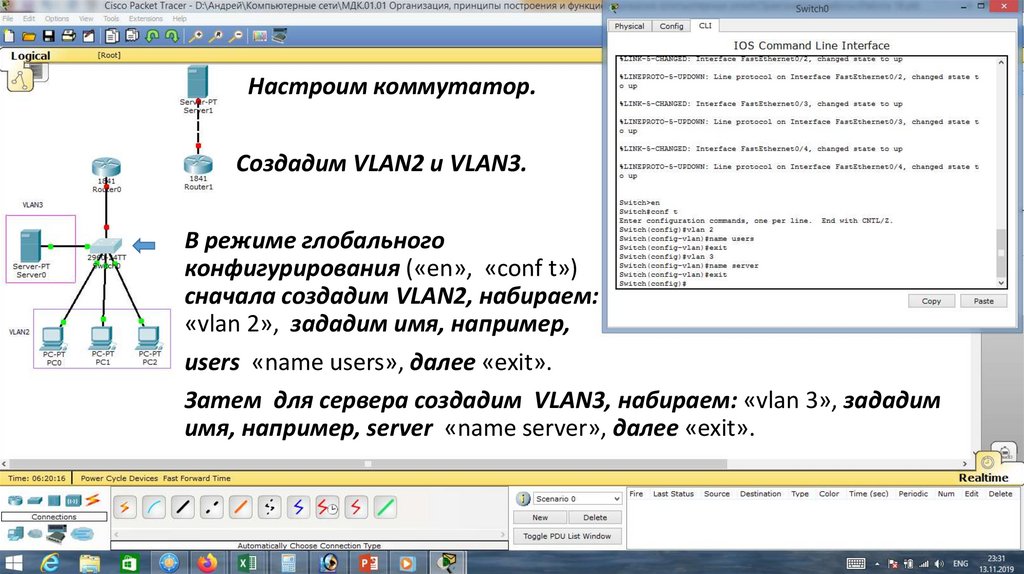Click Toggle PDU List Window button
The image size is (1024, 574).
click(x=568, y=536)
